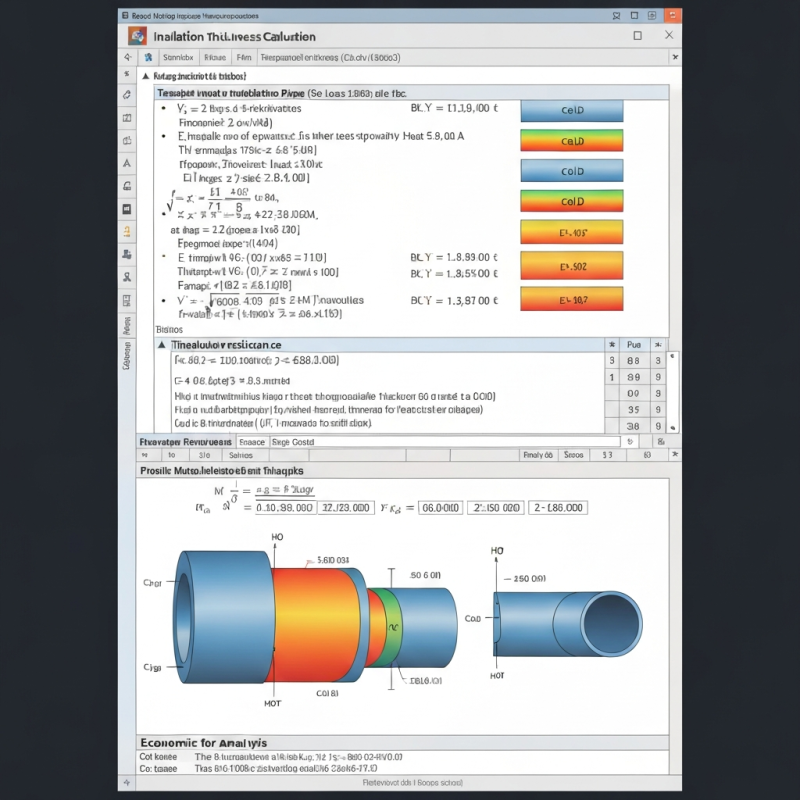Select the pencil edit tool in the sidebar
Image resolution: width=800 pixels, height=800 pixels.
pyautogui.click(x=125, y=96)
